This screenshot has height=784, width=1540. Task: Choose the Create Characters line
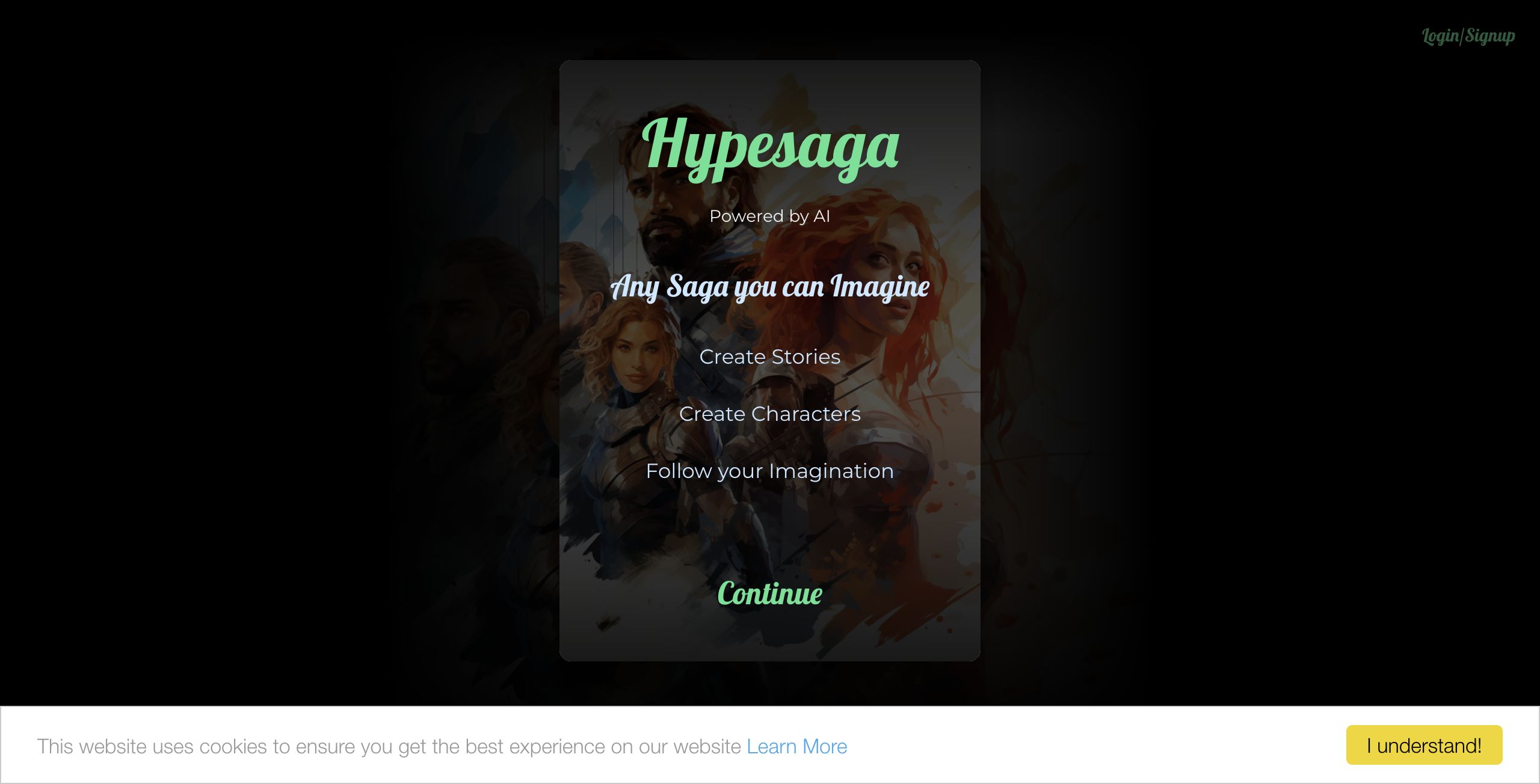(x=769, y=414)
